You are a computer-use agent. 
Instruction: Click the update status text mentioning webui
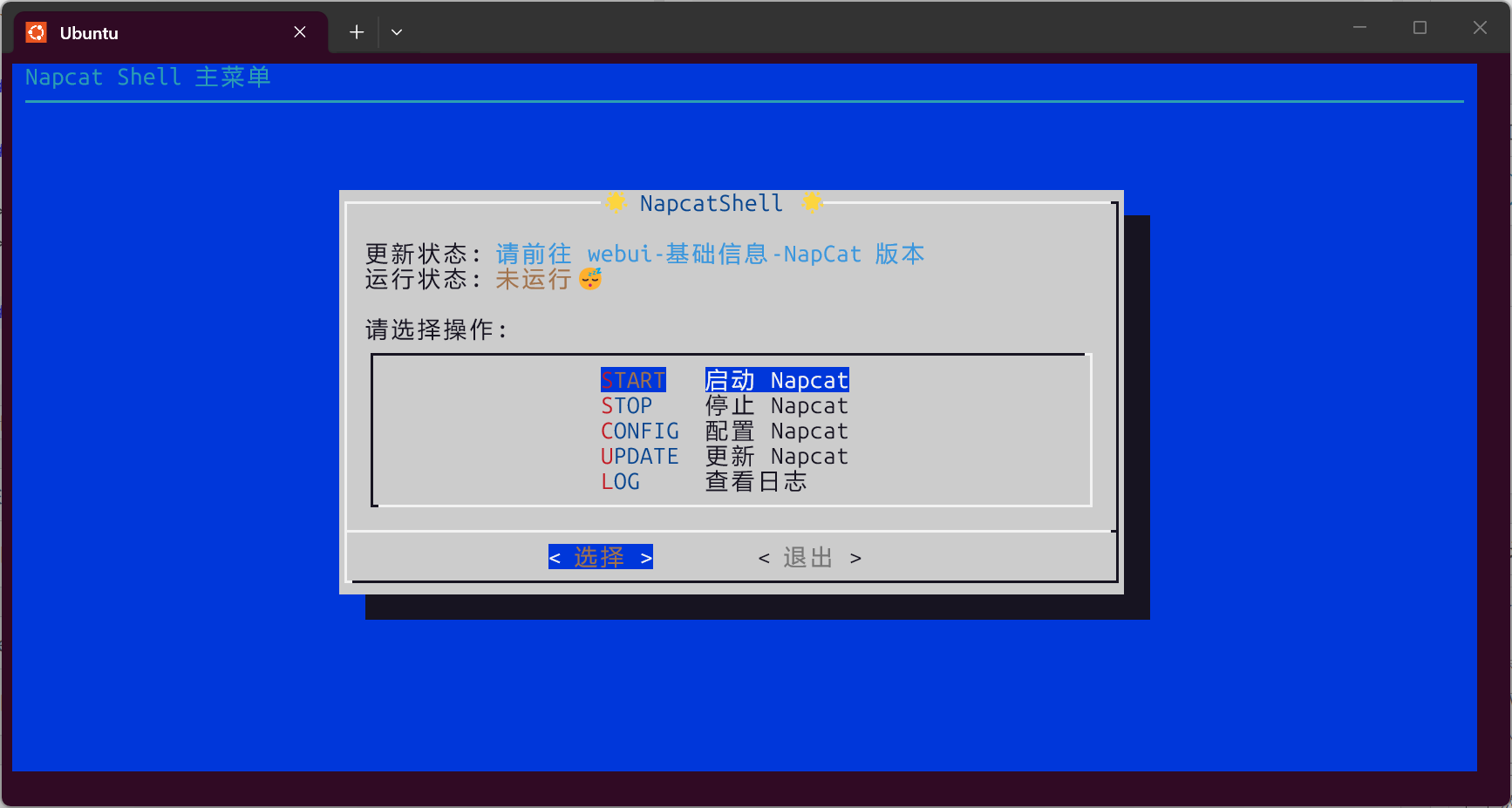click(710, 254)
